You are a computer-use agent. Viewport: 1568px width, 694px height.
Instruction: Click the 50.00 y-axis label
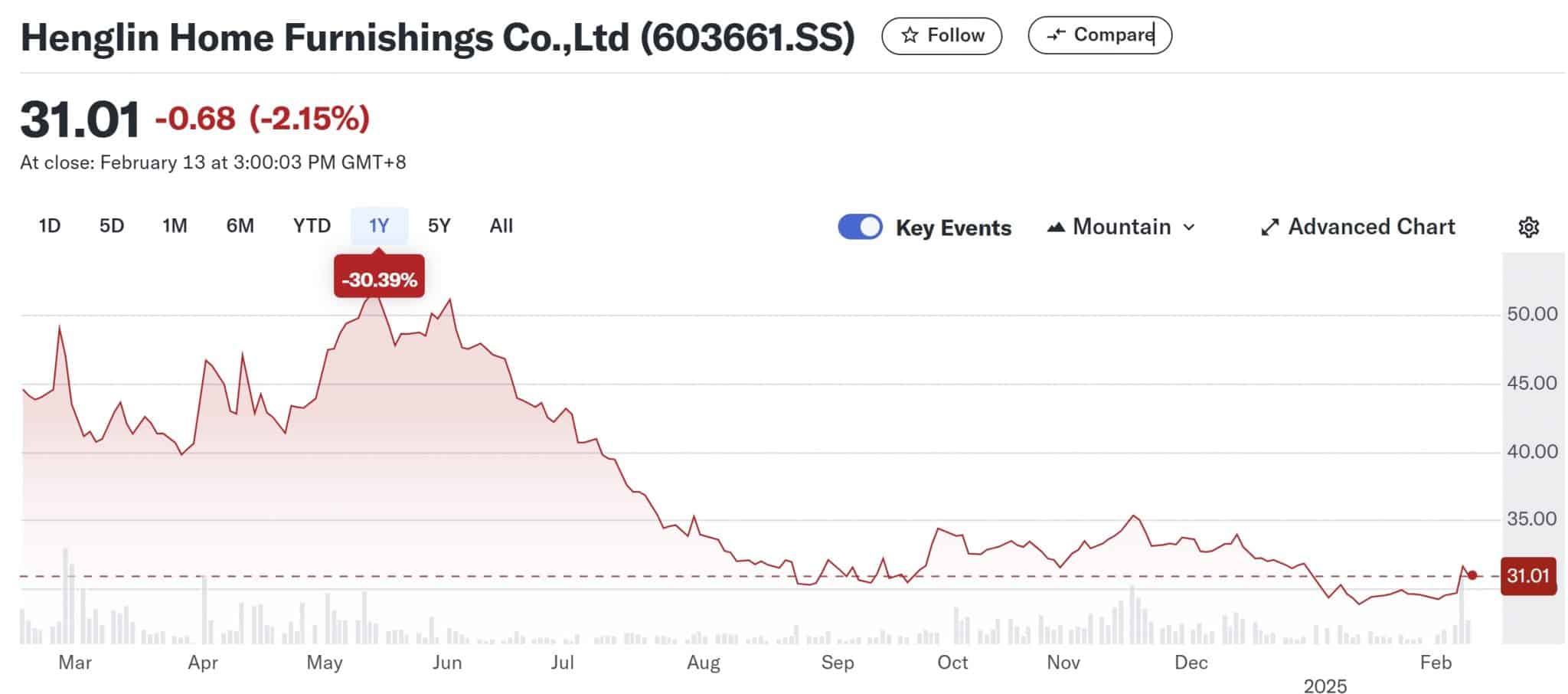pos(1532,314)
